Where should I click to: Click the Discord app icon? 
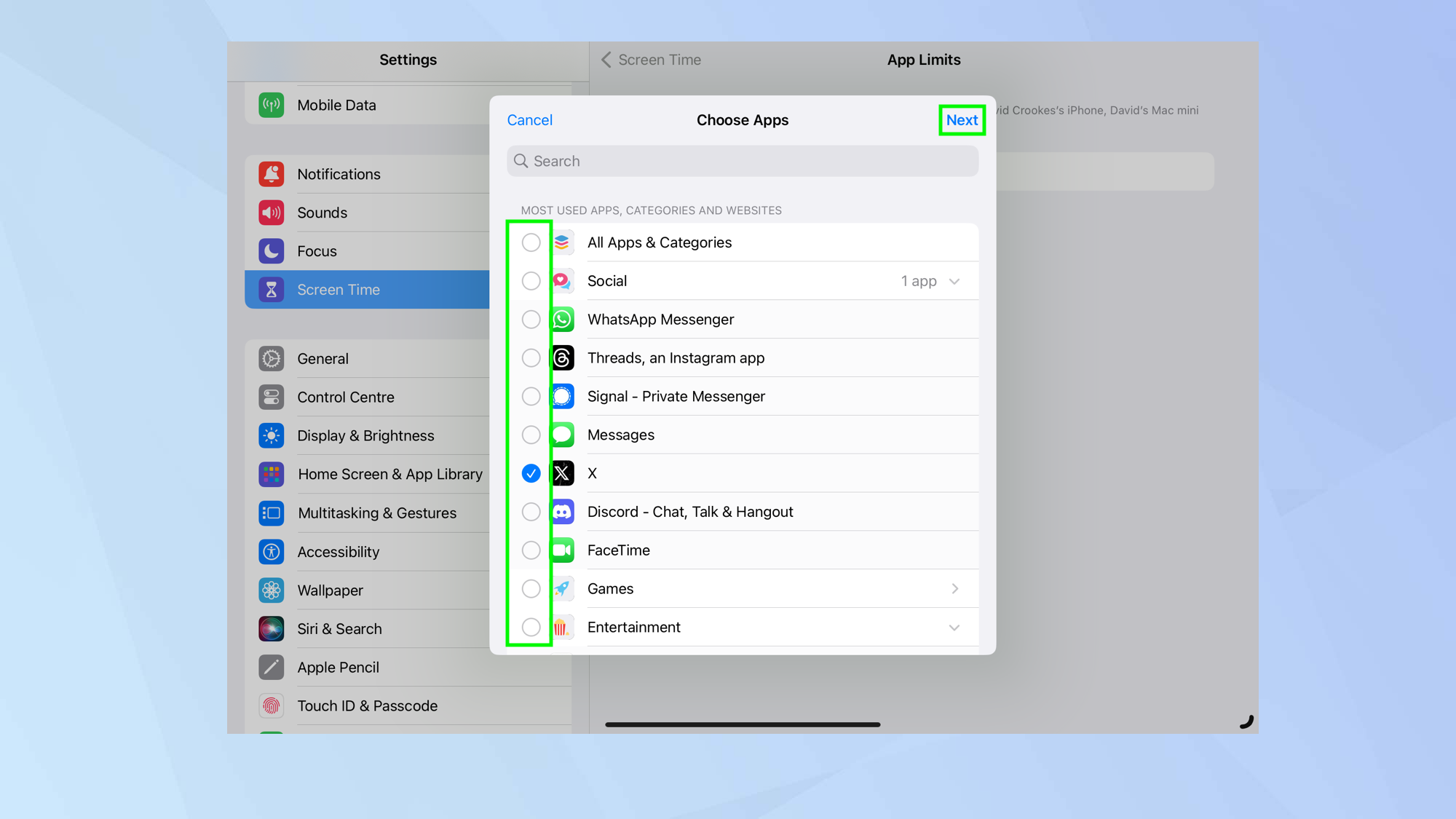point(562,512)
